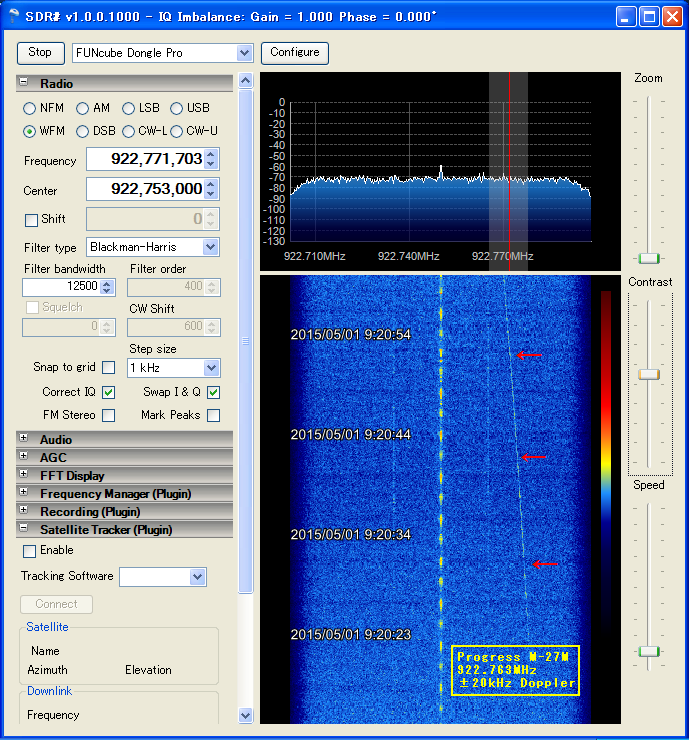
Task: Click the SDR# window maximize icon
Action: click(649, 17)
